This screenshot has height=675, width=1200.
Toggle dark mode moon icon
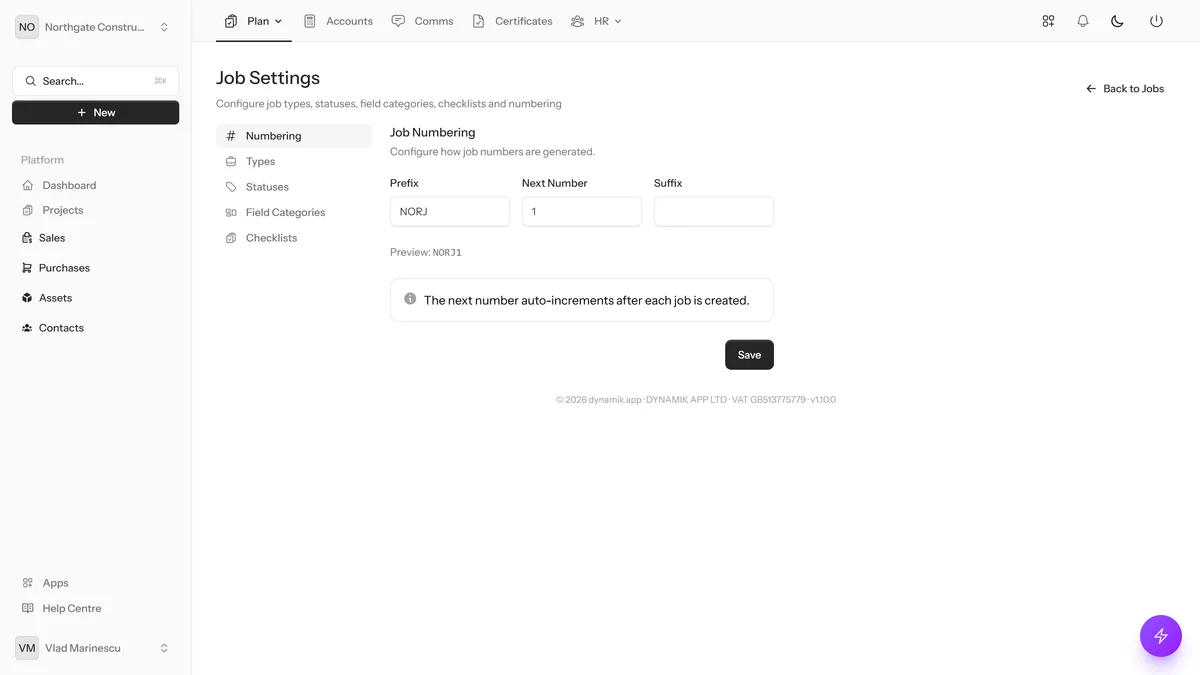1118,21
